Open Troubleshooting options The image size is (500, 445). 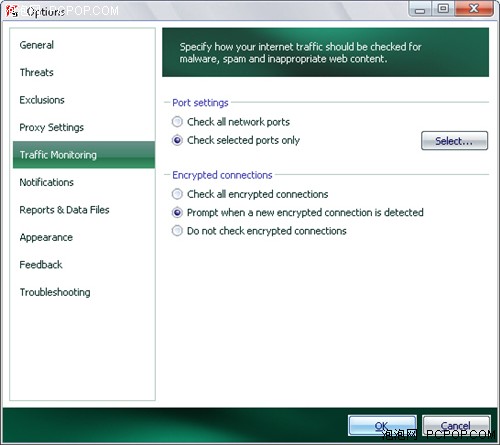tap(55, 292)
